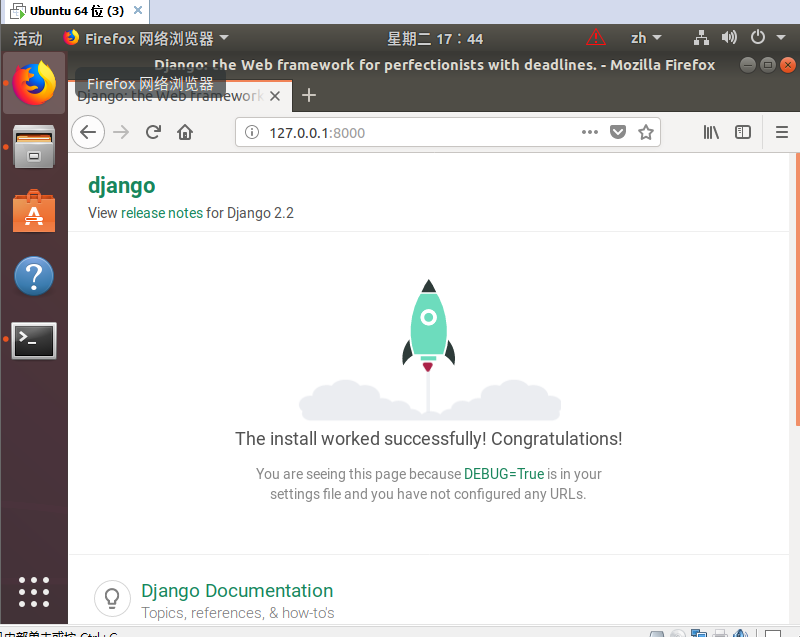Follow the release notes link
Screen dimensions: 800x637
point(162,213)
